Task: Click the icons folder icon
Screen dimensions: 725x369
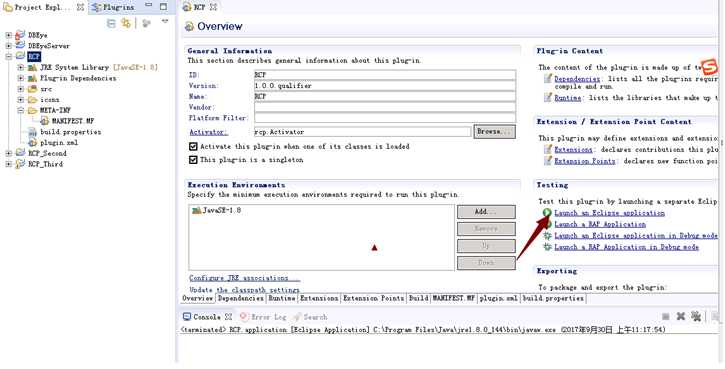Action: [32, 99]
